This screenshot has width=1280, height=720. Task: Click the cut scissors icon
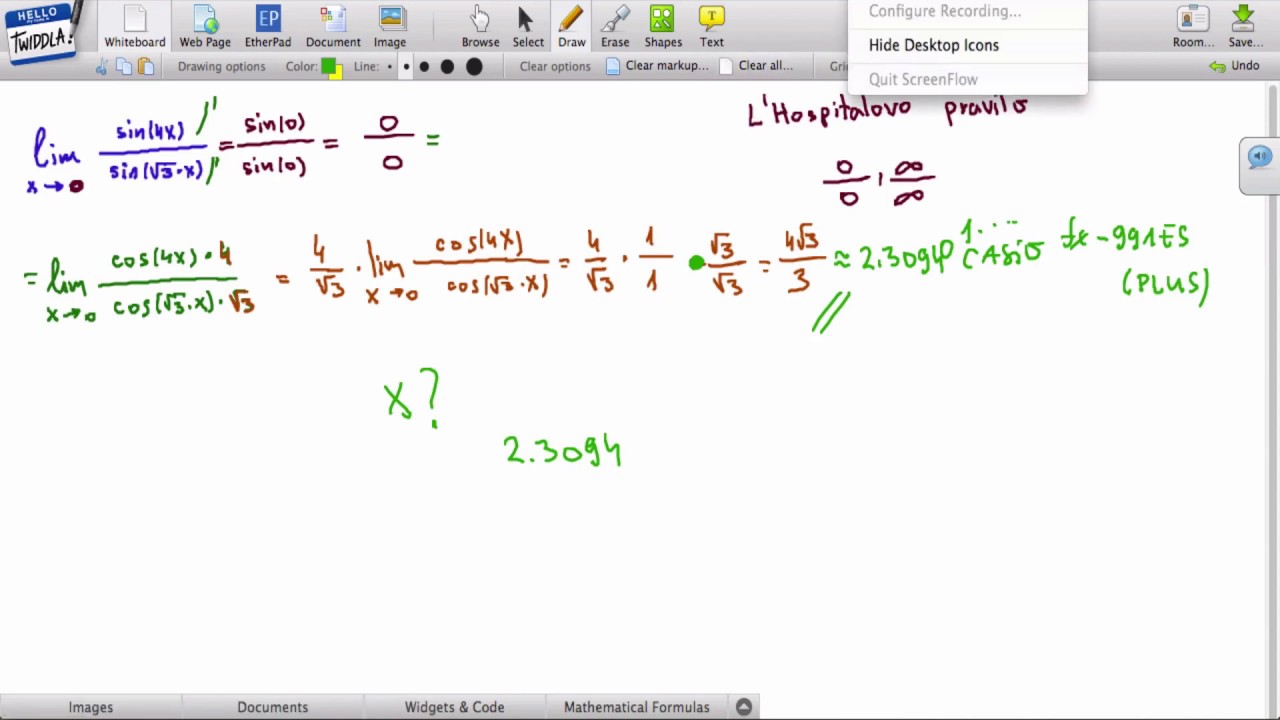point(102,67)
